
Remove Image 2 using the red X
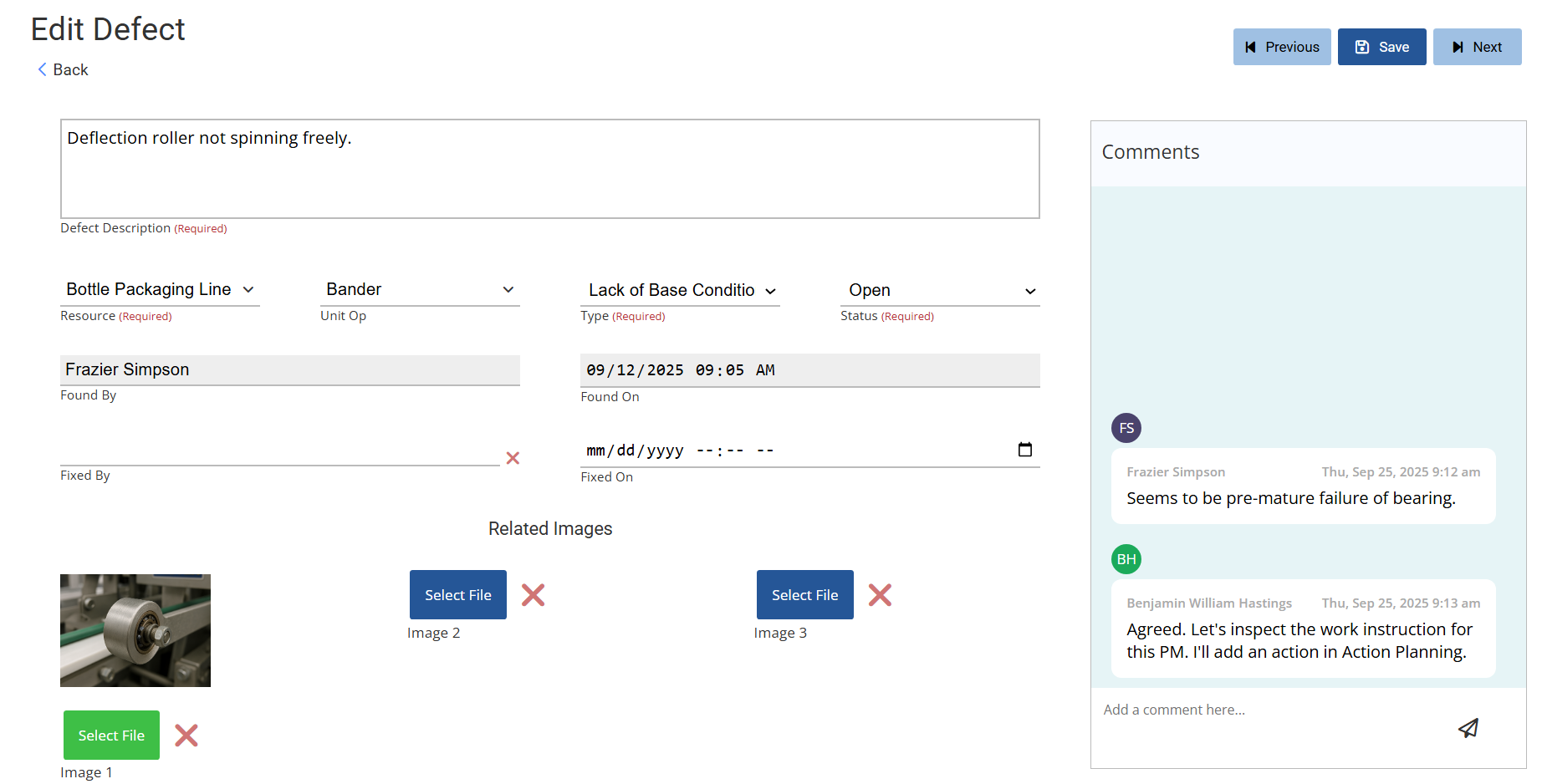point(533,595)
